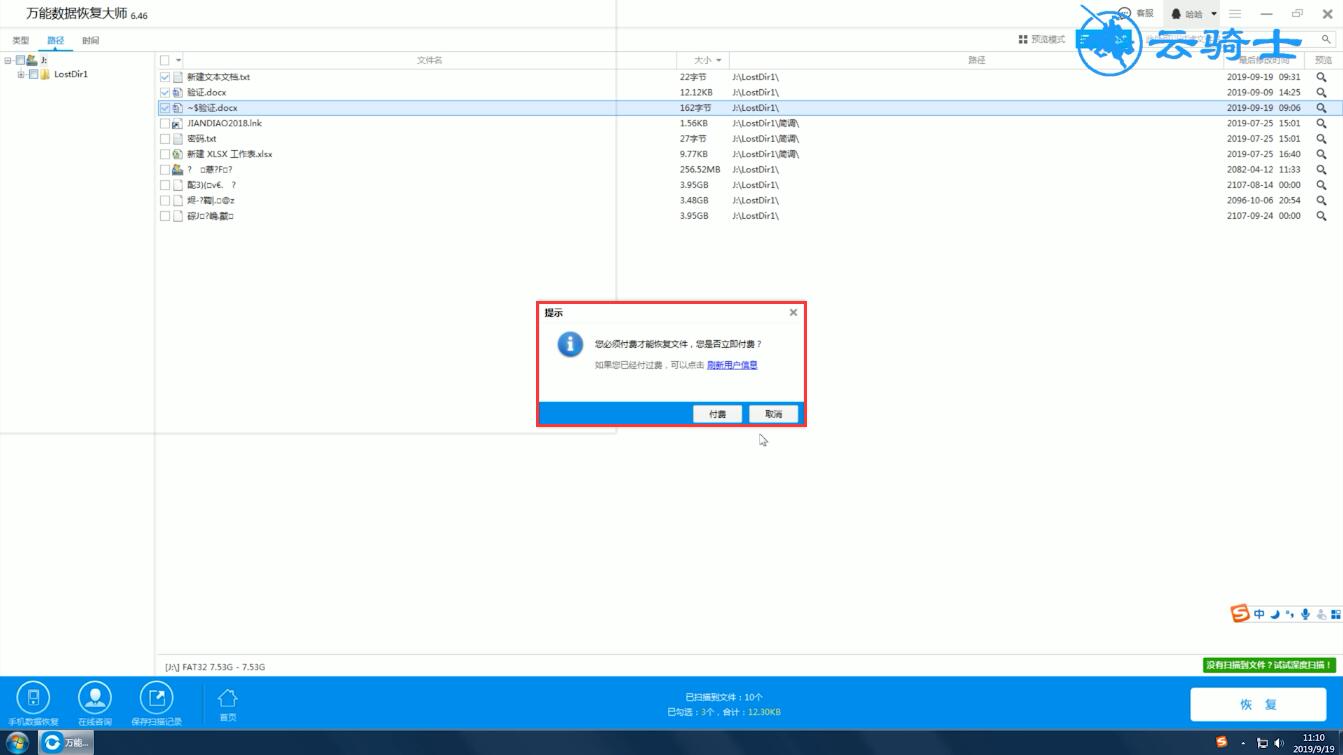Check the 密码.txt checkbox
1343x755 pixels.
click(x=165, y=139)
